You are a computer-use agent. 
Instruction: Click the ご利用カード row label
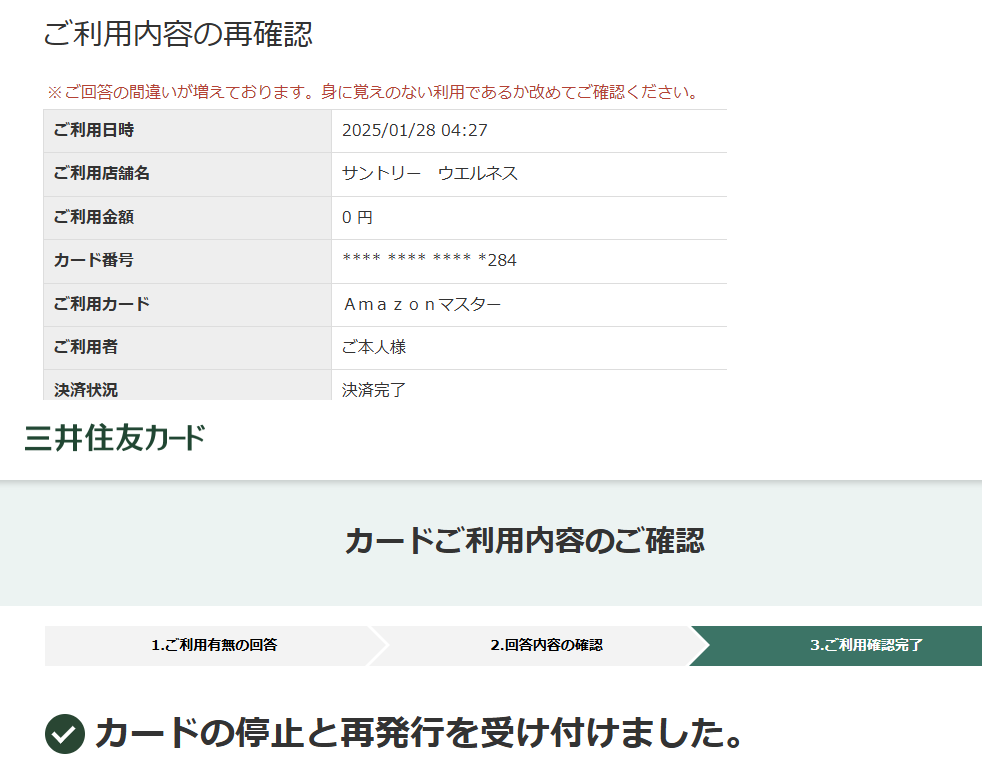point(102,304)
